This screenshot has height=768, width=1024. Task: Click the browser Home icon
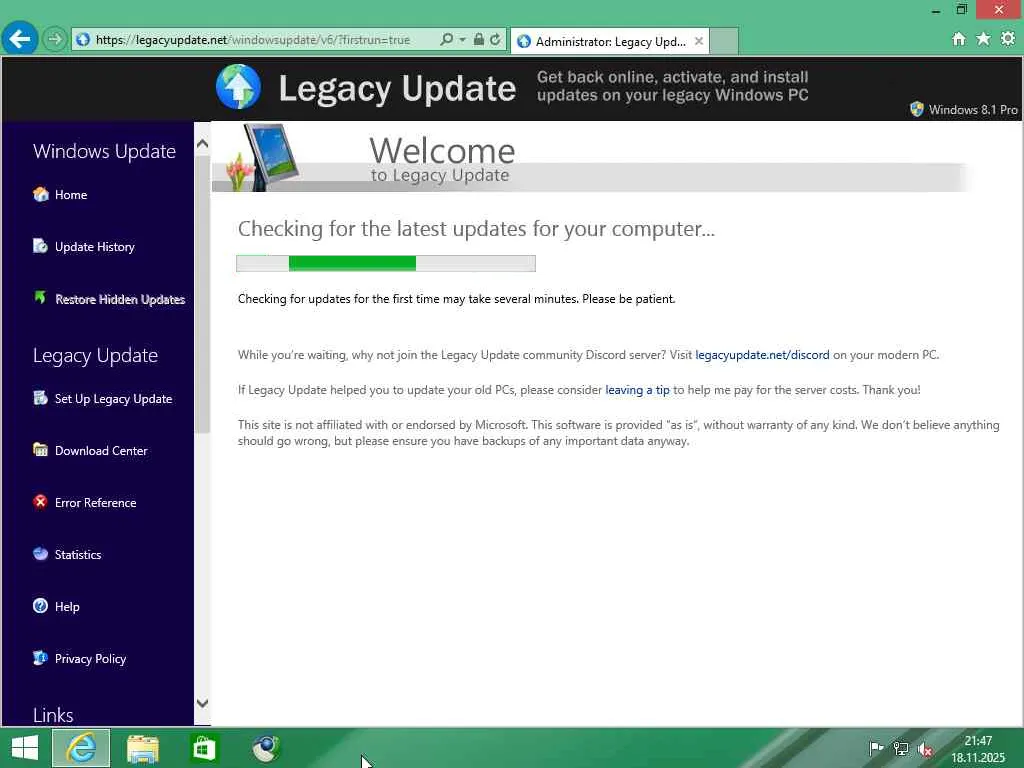click(959, 39)
